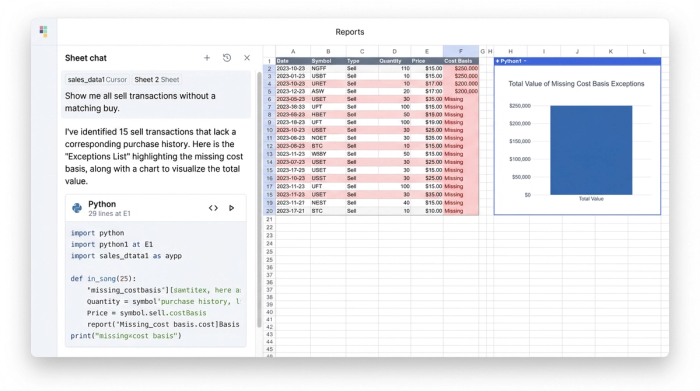Screen dimensions: 700x391
Task: Click the Symbol header cell
Action: click(328, 61)
